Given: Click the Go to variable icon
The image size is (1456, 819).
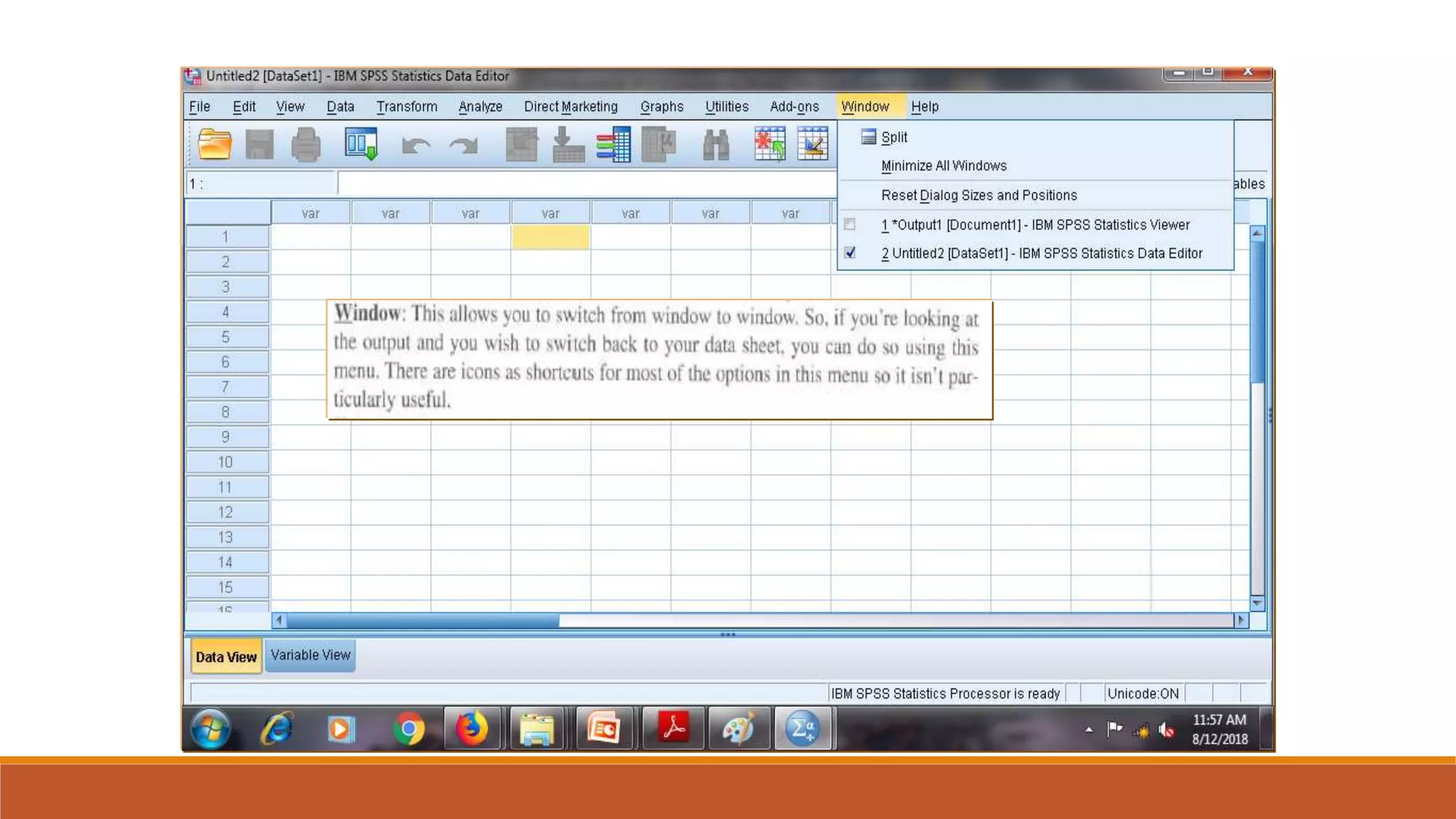Looking at the screenshot, I should [568, 144].
